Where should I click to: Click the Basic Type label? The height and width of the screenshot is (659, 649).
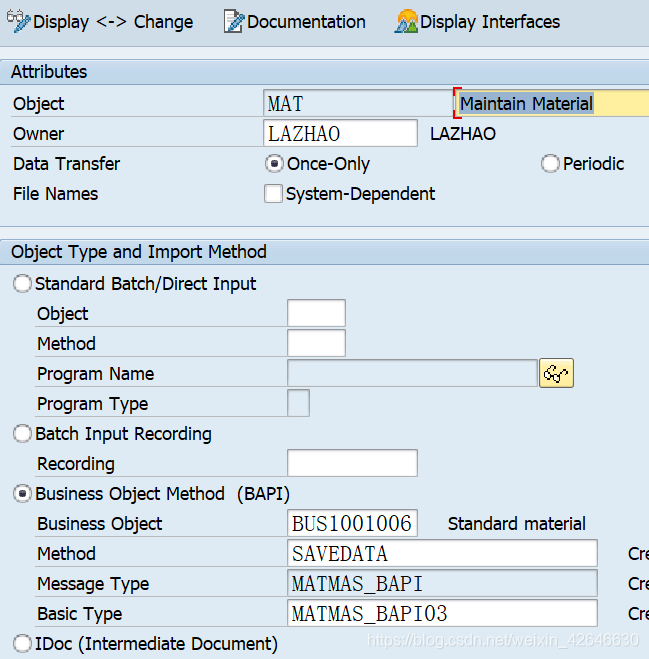[x=79, y=614]
